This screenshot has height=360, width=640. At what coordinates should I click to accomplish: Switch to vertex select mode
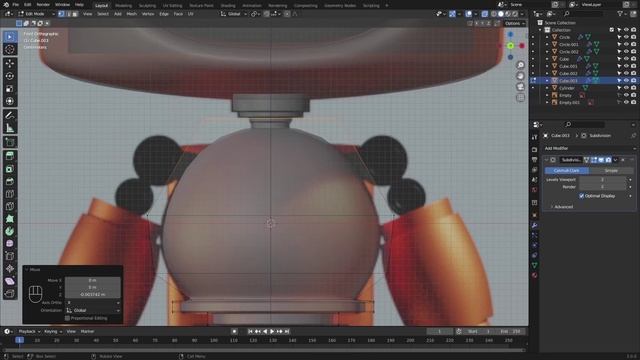61,14
